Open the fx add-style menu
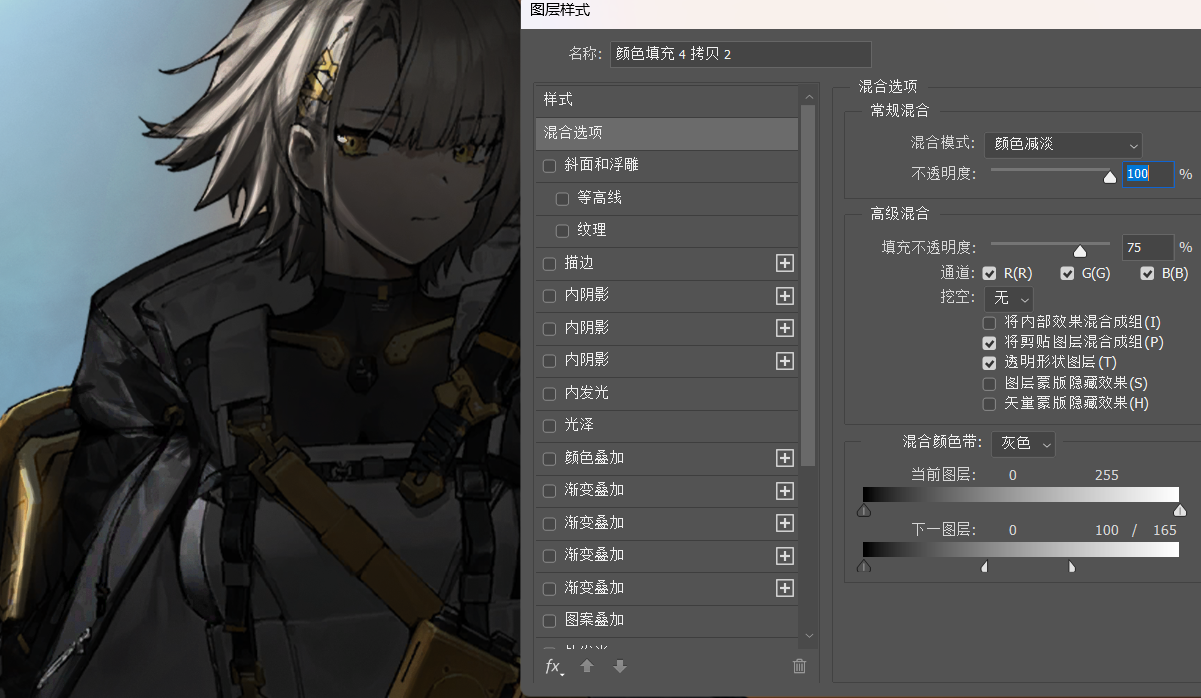Image resolution: width=1201 pixels, height=698 pixels. (554, 666)
